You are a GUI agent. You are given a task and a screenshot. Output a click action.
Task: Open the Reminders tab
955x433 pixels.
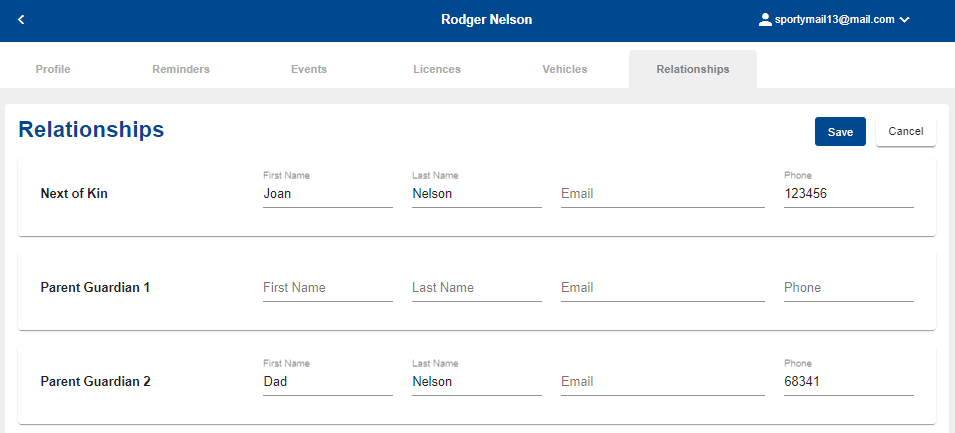pos(181,69)
